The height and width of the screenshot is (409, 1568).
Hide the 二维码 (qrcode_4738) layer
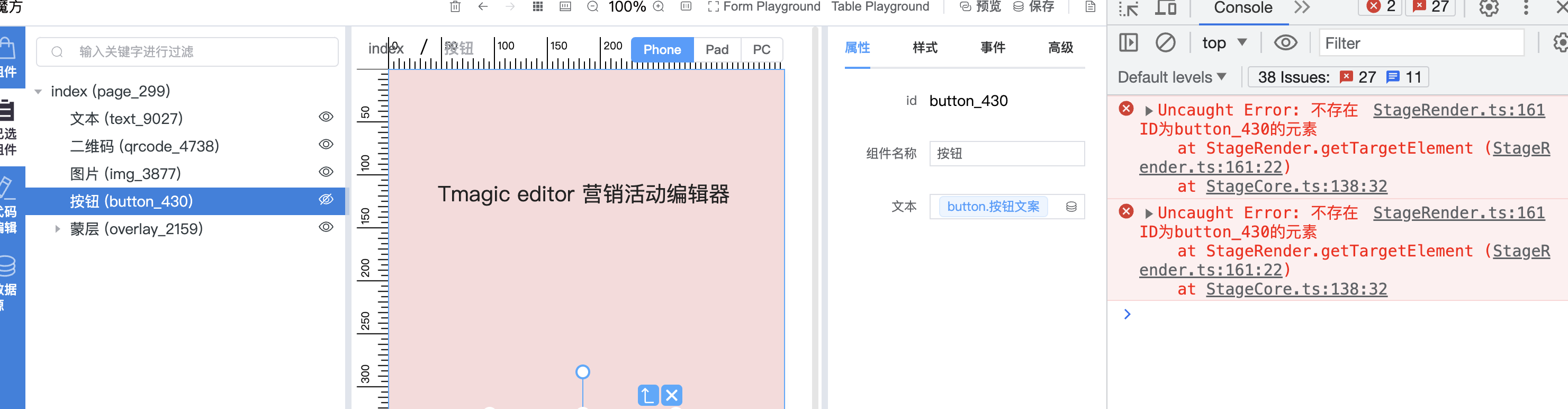click(x=326, y=145)
